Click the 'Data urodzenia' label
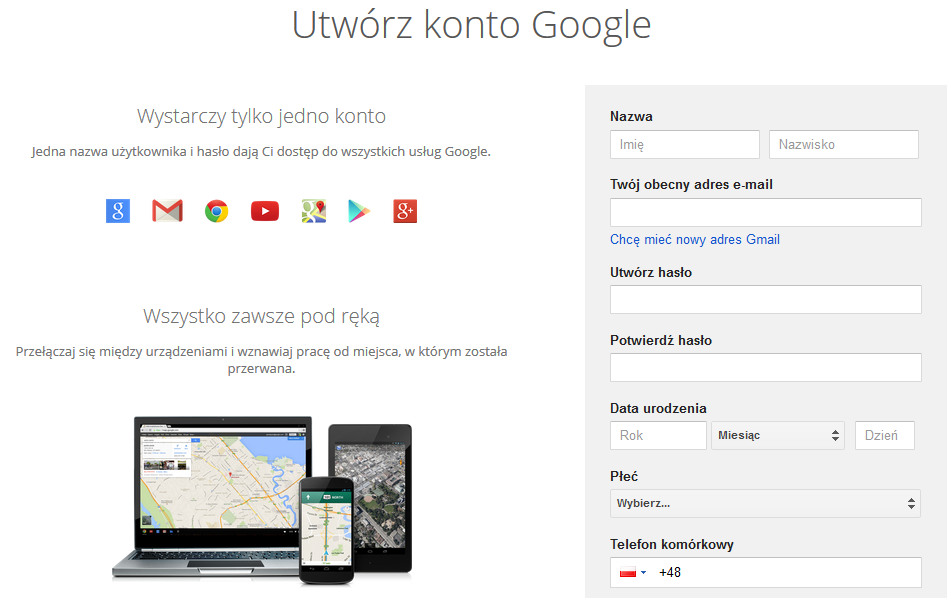The image size is (952, 602). point(658,408)
